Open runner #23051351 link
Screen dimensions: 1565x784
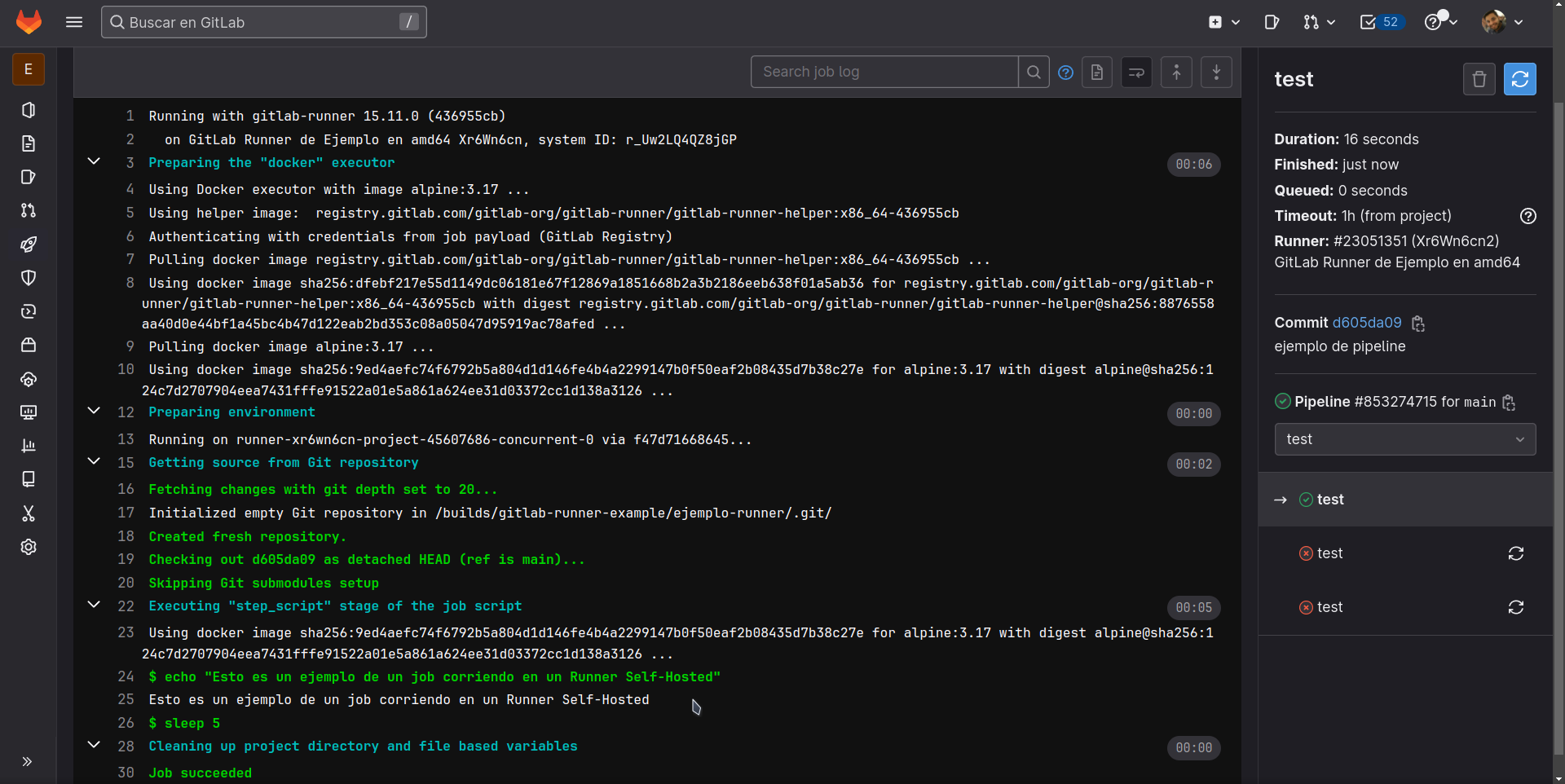point(1416,241)
